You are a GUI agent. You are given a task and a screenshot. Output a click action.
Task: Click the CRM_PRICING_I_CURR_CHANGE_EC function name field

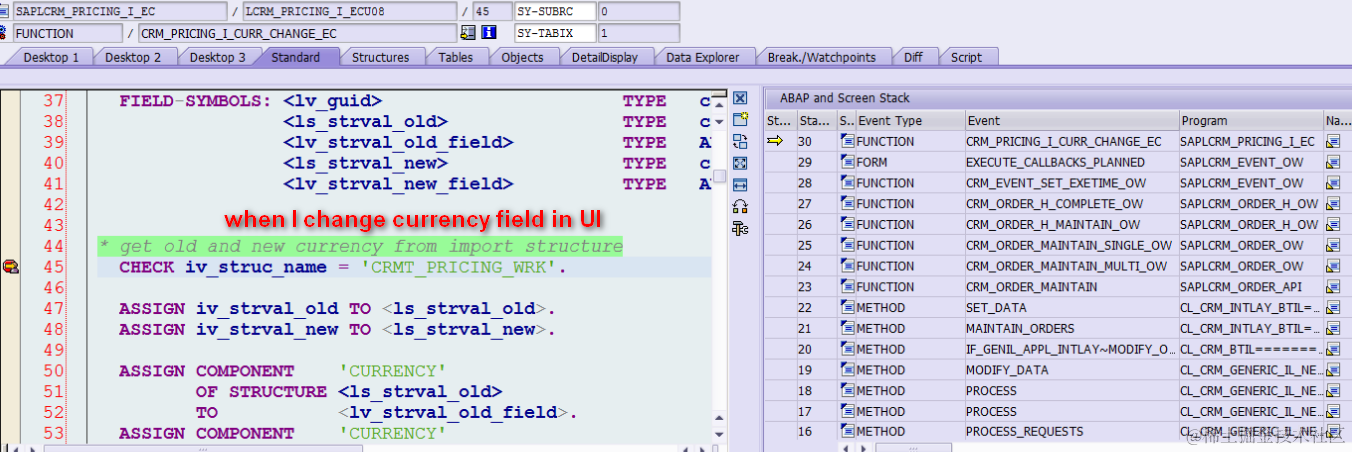click(297, 33)
